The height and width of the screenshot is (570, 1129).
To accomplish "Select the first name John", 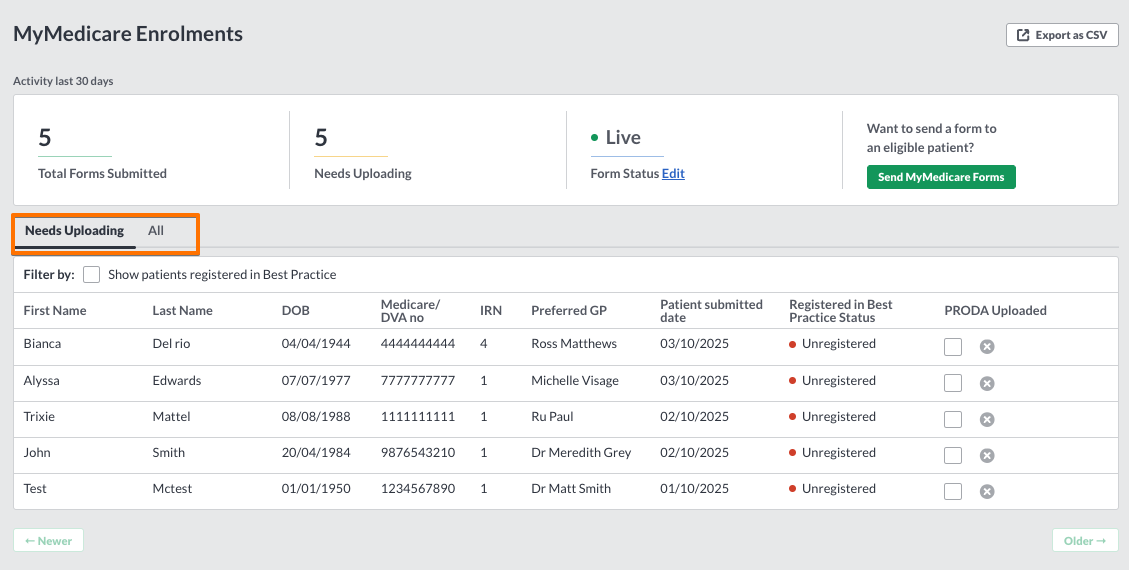I will tap(37, 453).
